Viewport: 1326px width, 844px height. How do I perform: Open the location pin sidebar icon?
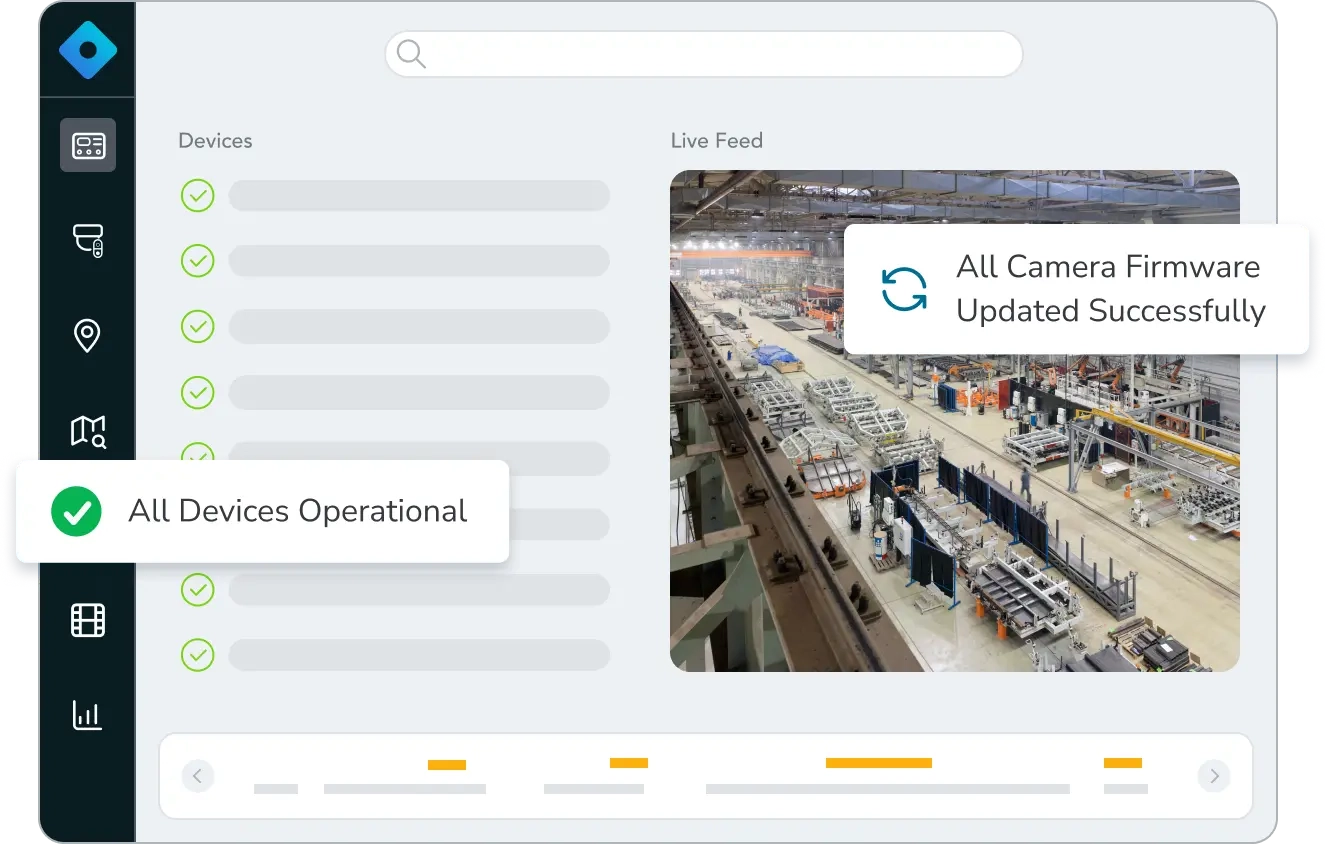pyautogui.click(x=88, y=335)
